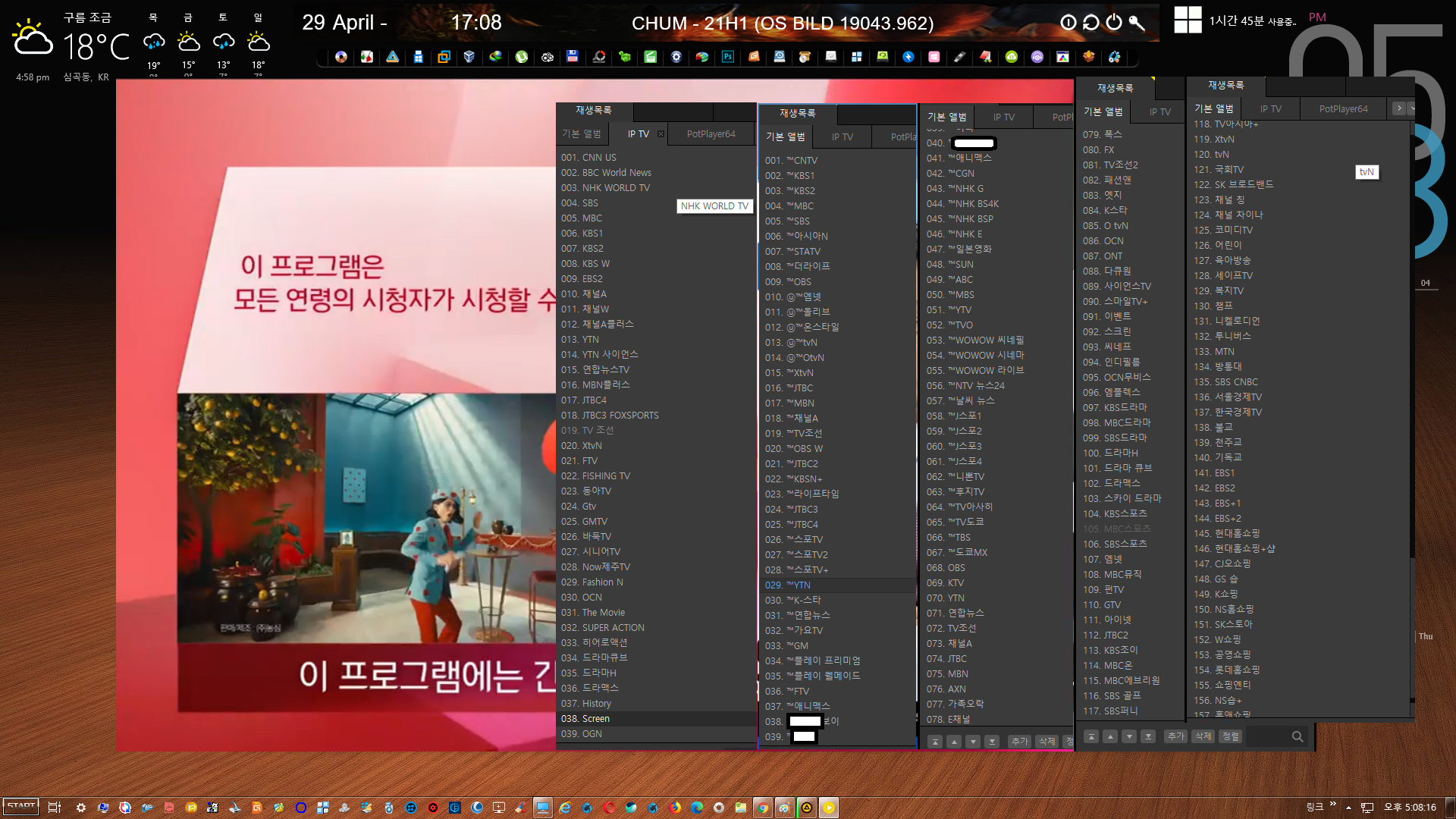Move item down in fourth playlist toolbar
The image size is (1456, 819).
coord(1129,736)
